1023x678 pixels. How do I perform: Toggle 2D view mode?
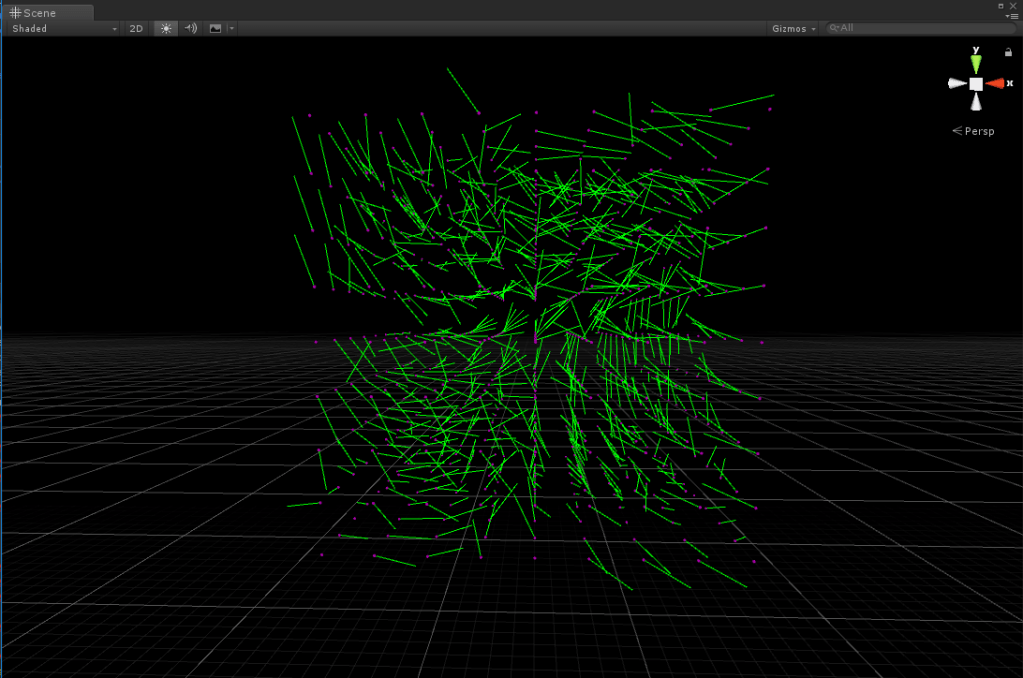136,29
